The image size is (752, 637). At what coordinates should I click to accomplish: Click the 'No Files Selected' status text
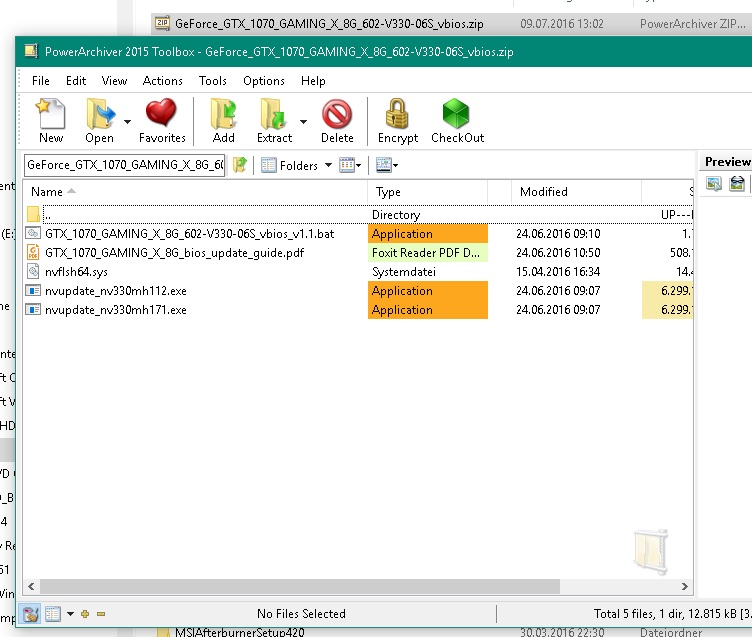pyautogui.click(x=301, y=614)
